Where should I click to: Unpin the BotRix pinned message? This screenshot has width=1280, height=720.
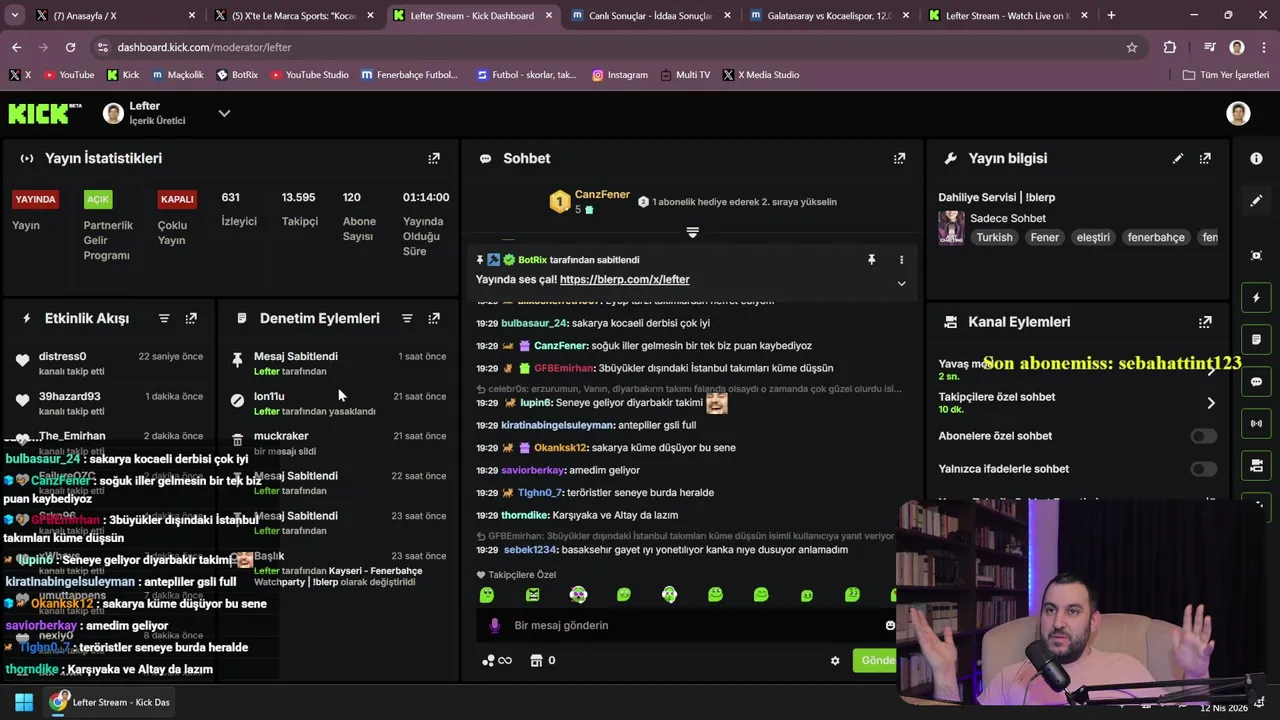point(871,260)
